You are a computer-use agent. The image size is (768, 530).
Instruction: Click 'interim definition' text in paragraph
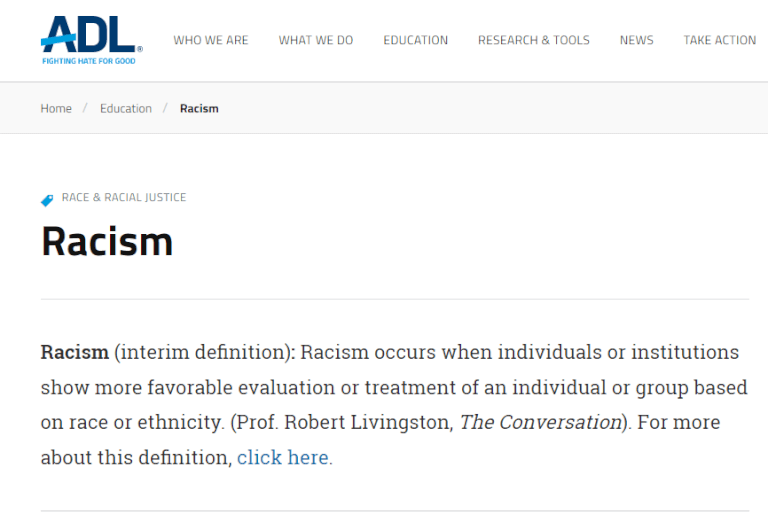(x=203, y=352)
